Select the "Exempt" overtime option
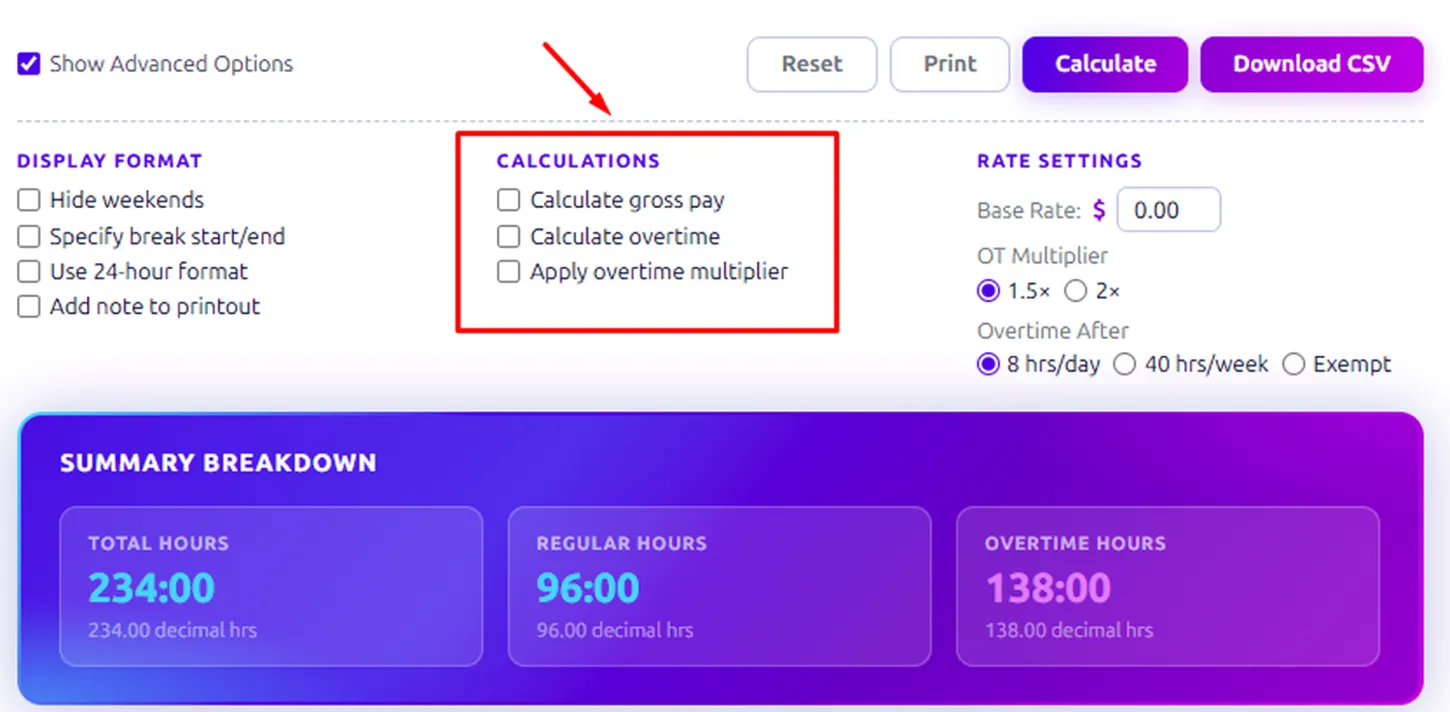The height and width of the screenshot is (712, 1450). pos(1294,364)
